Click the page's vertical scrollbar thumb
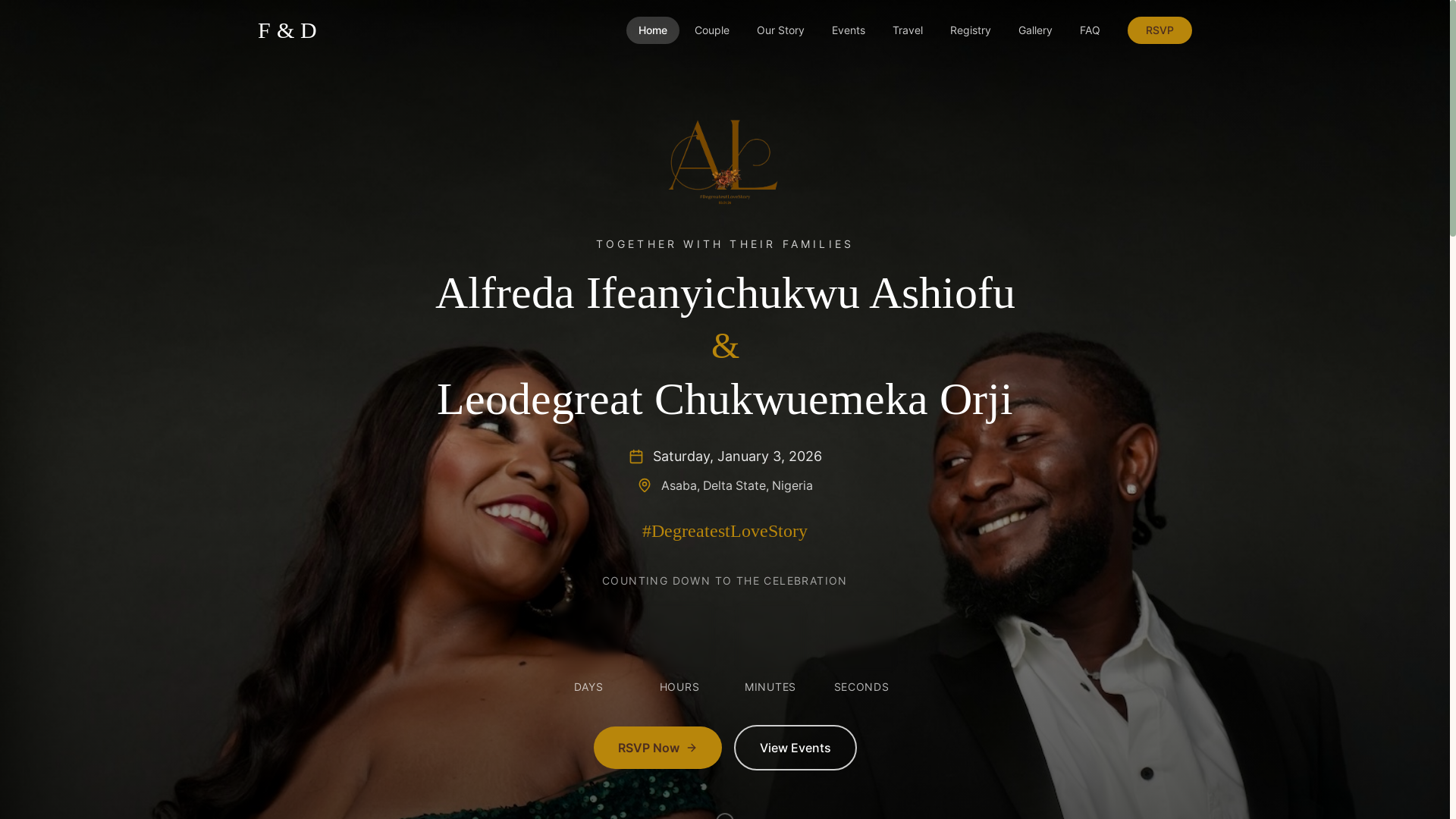The height and width of the screenshot is (819, 1456). (x=1452, y=118)
